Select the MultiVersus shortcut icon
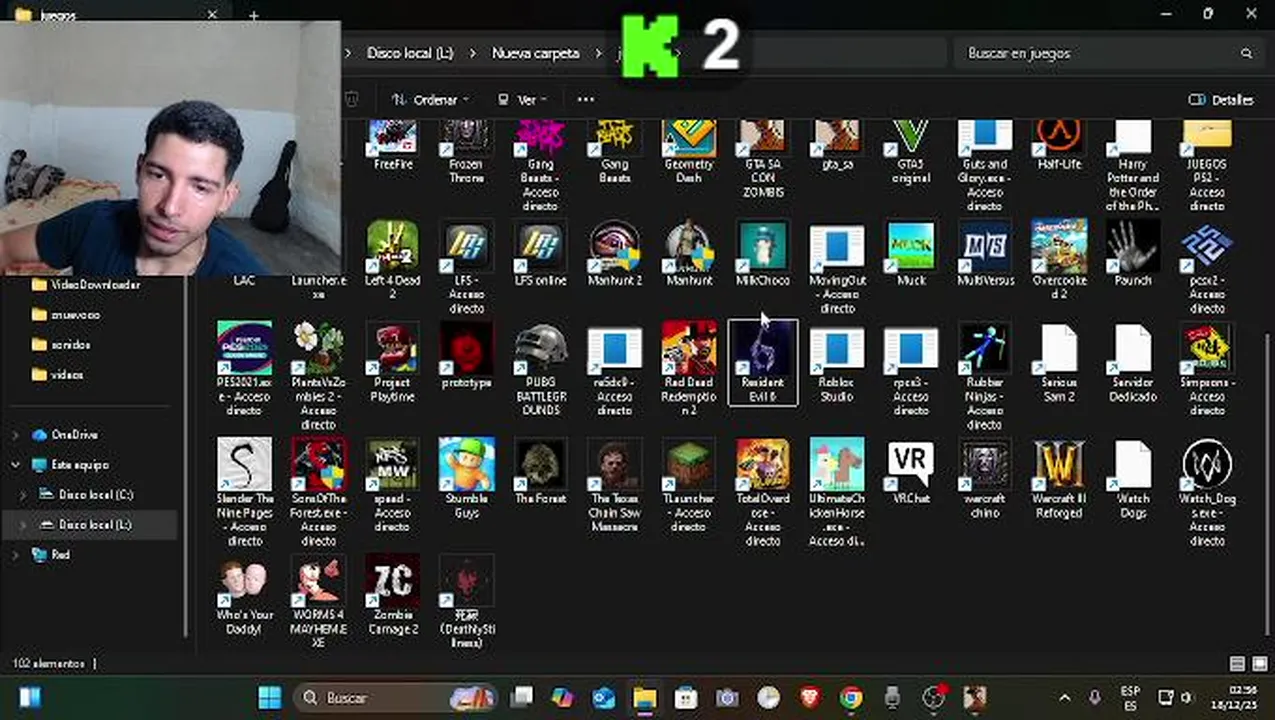Image resolution: width=1275 pixels, height=720 pixels. click(984, 254)
